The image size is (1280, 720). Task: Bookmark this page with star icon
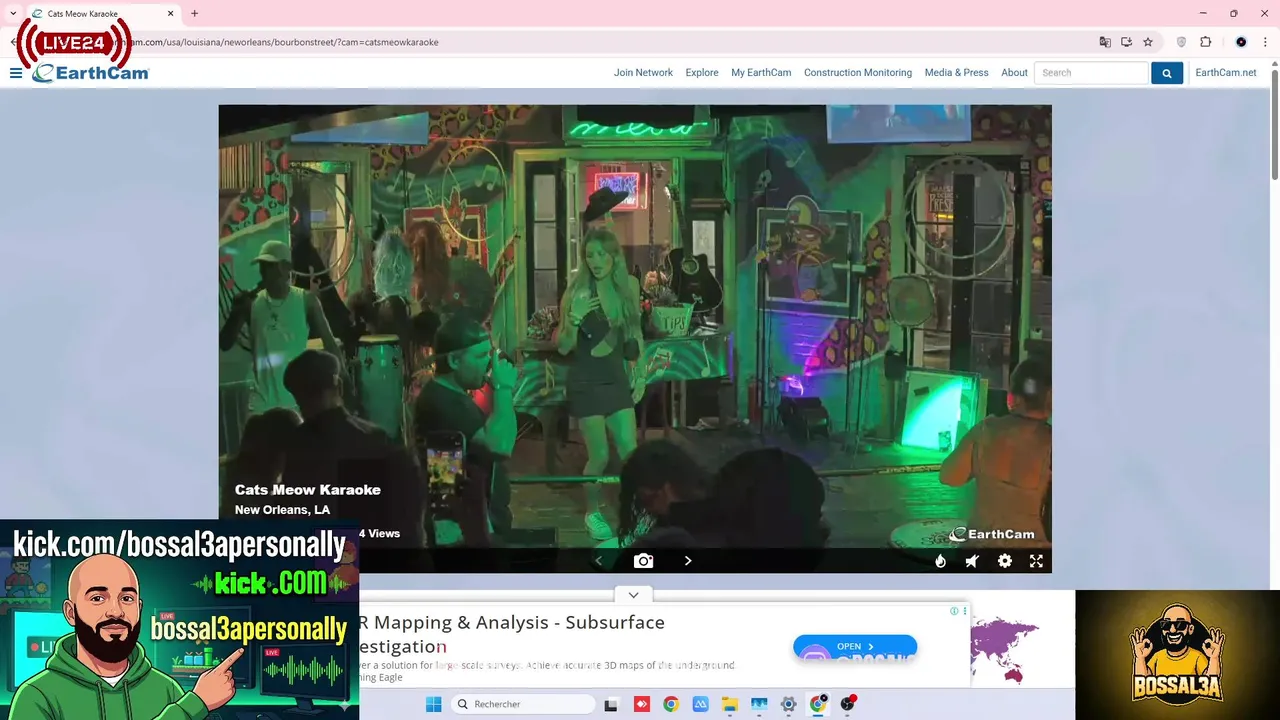[x=1148, y=42]
